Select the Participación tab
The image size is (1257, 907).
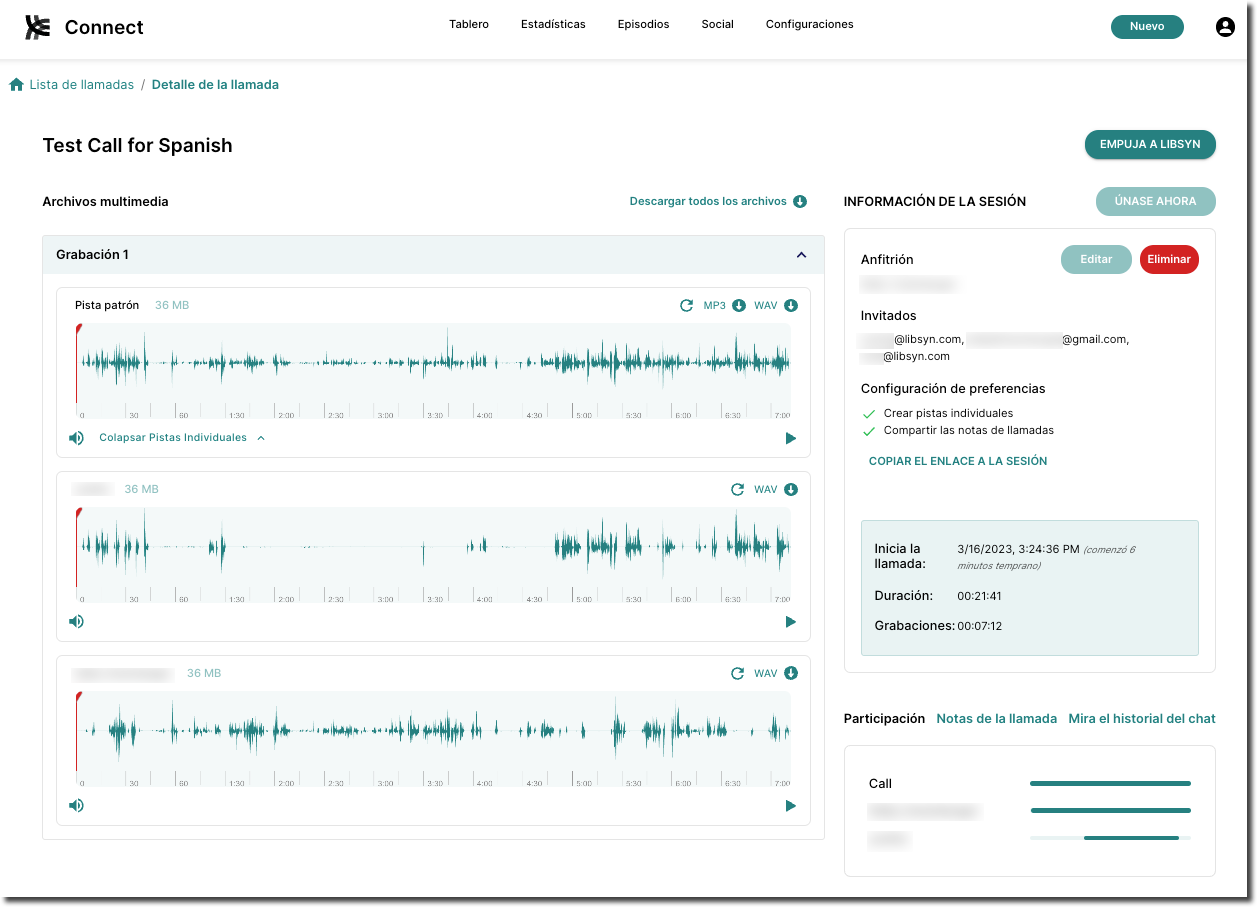(x=884, y=718)
